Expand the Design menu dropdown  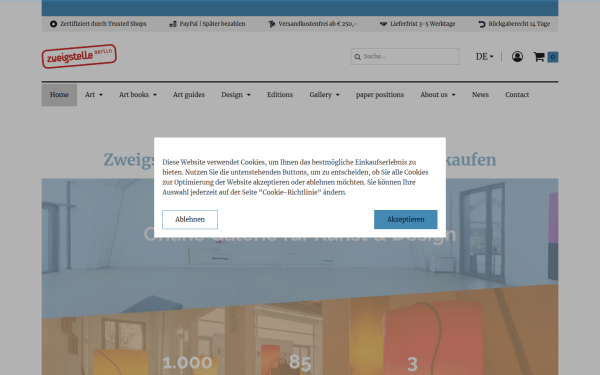click(x=236, y=95)
